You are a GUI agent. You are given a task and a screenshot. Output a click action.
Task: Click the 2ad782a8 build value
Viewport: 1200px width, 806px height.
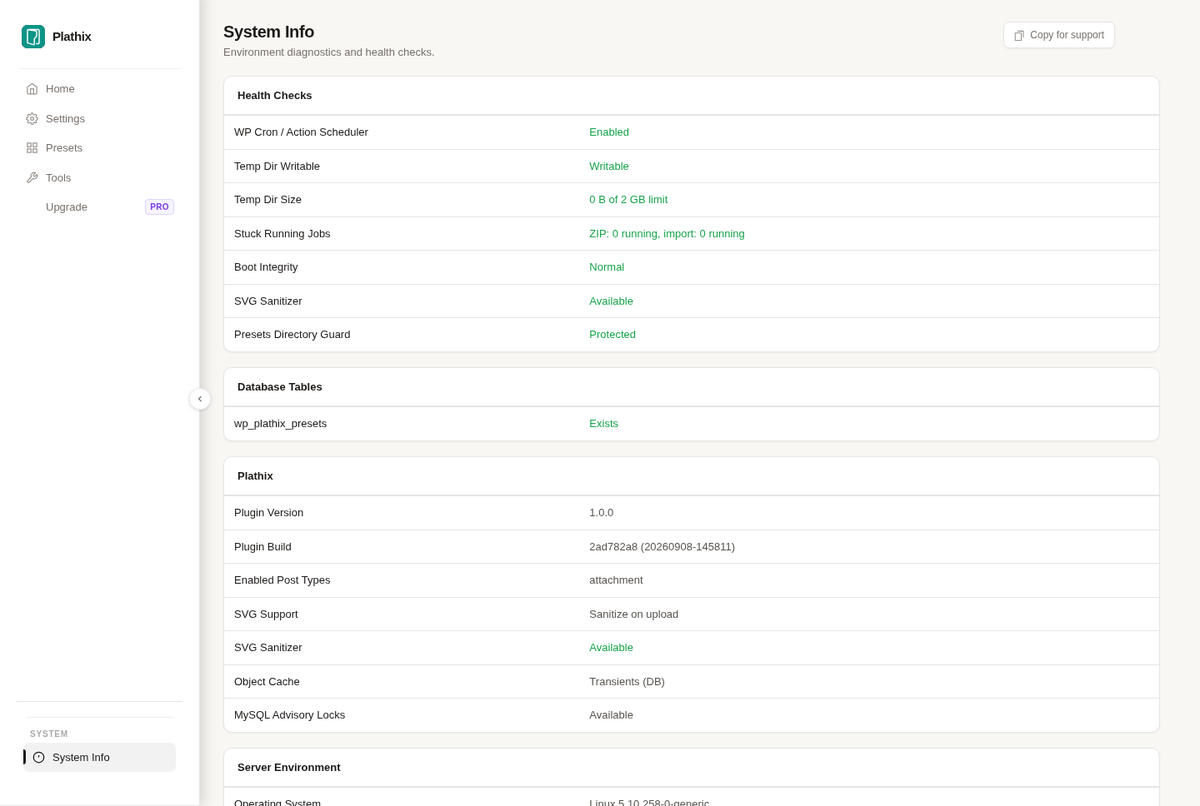click(x=662, y=547)
